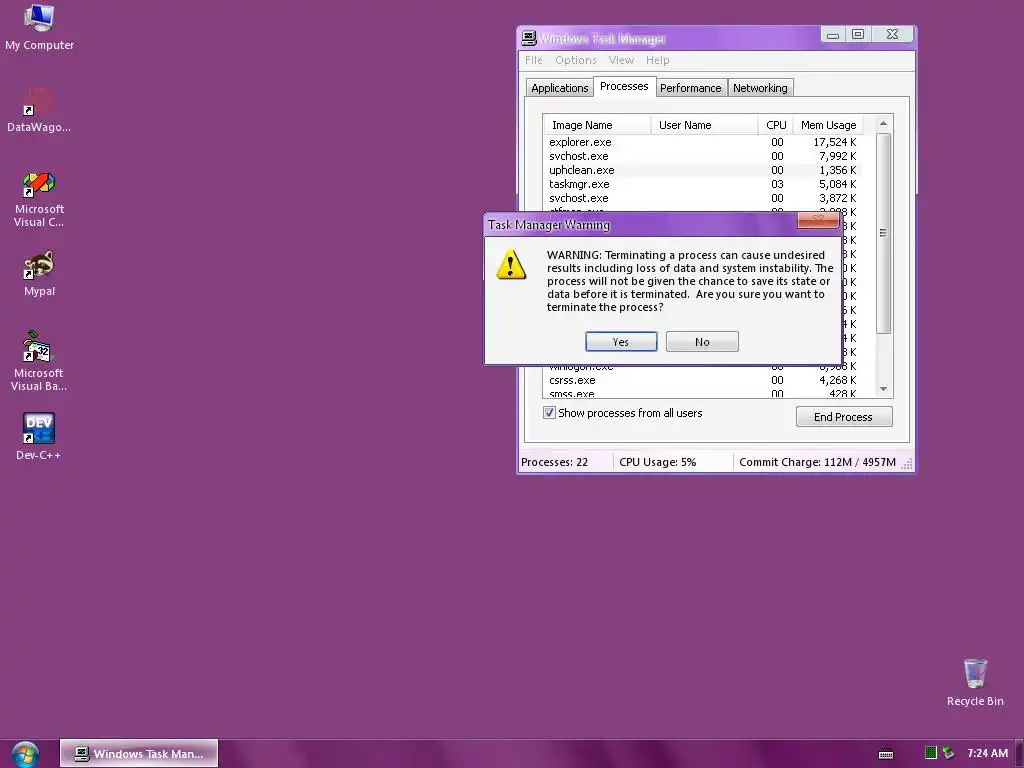Click the network activity tray icon
This screenshot has height=768, width=1024.
pyautogui.click(x=948, y=753)
